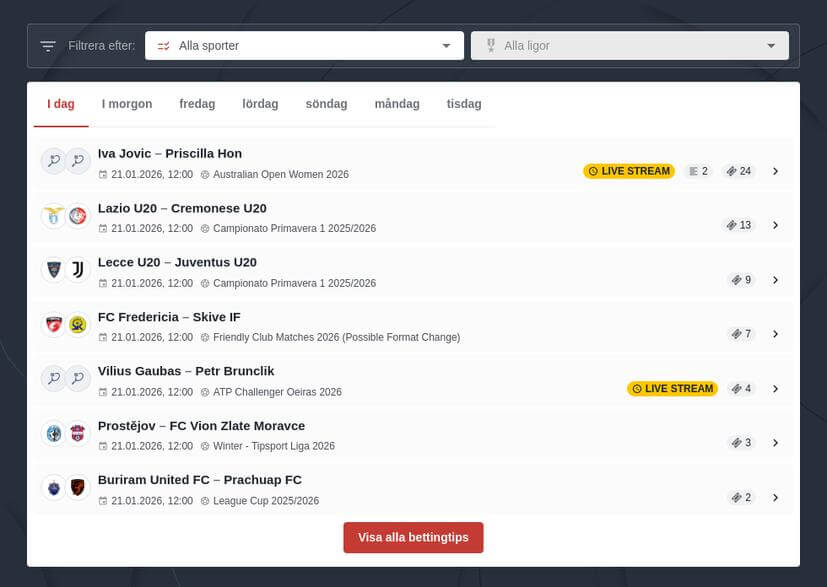Open the 'Alla sporter' dropdown
The height and width of the screenshot is (587, 827).
click(447, 45)
